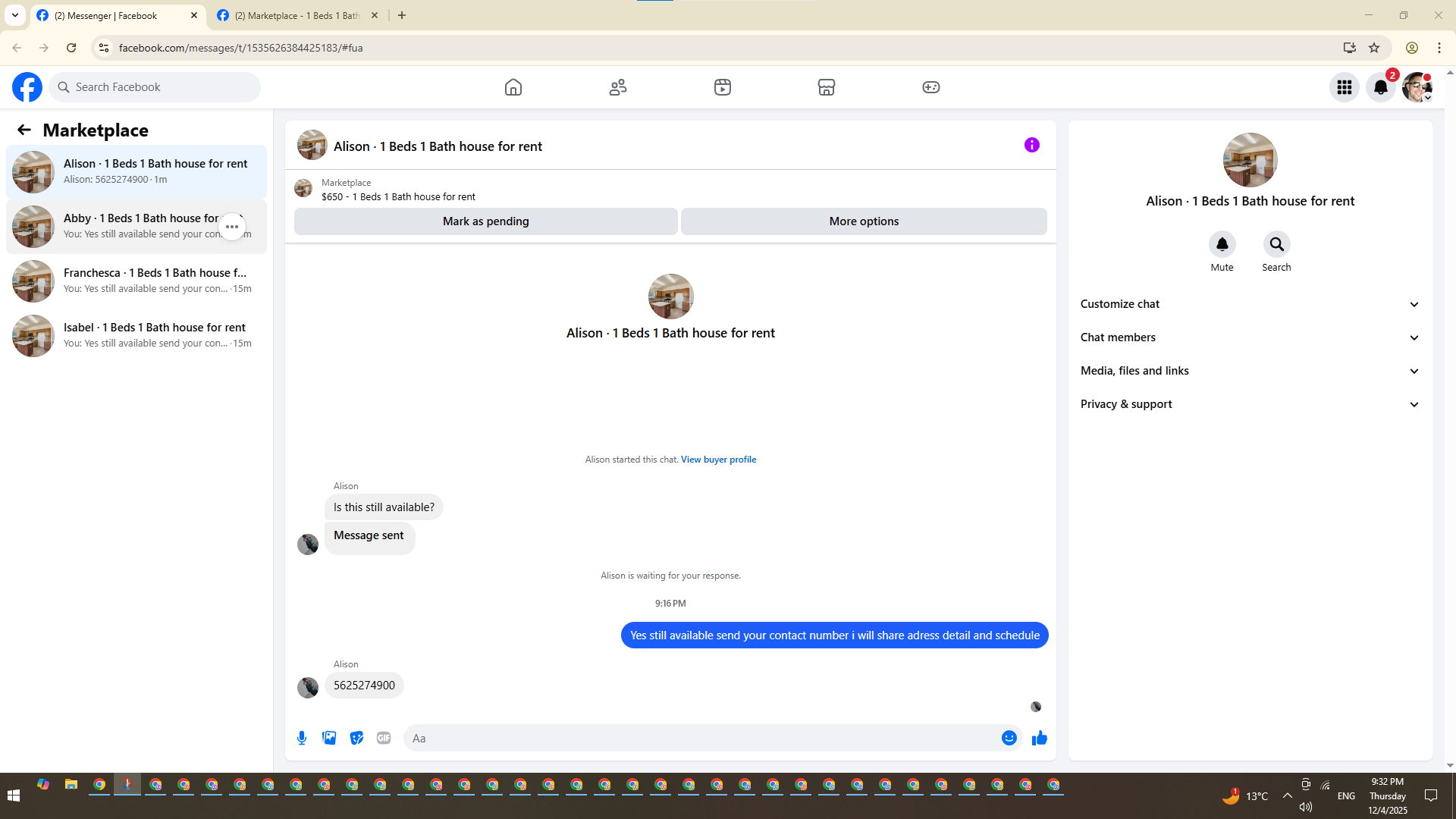This screenshot has height=819, width=1456.
Task: Switch to the Marketplace listing browser tab
Action: [296, 15]
